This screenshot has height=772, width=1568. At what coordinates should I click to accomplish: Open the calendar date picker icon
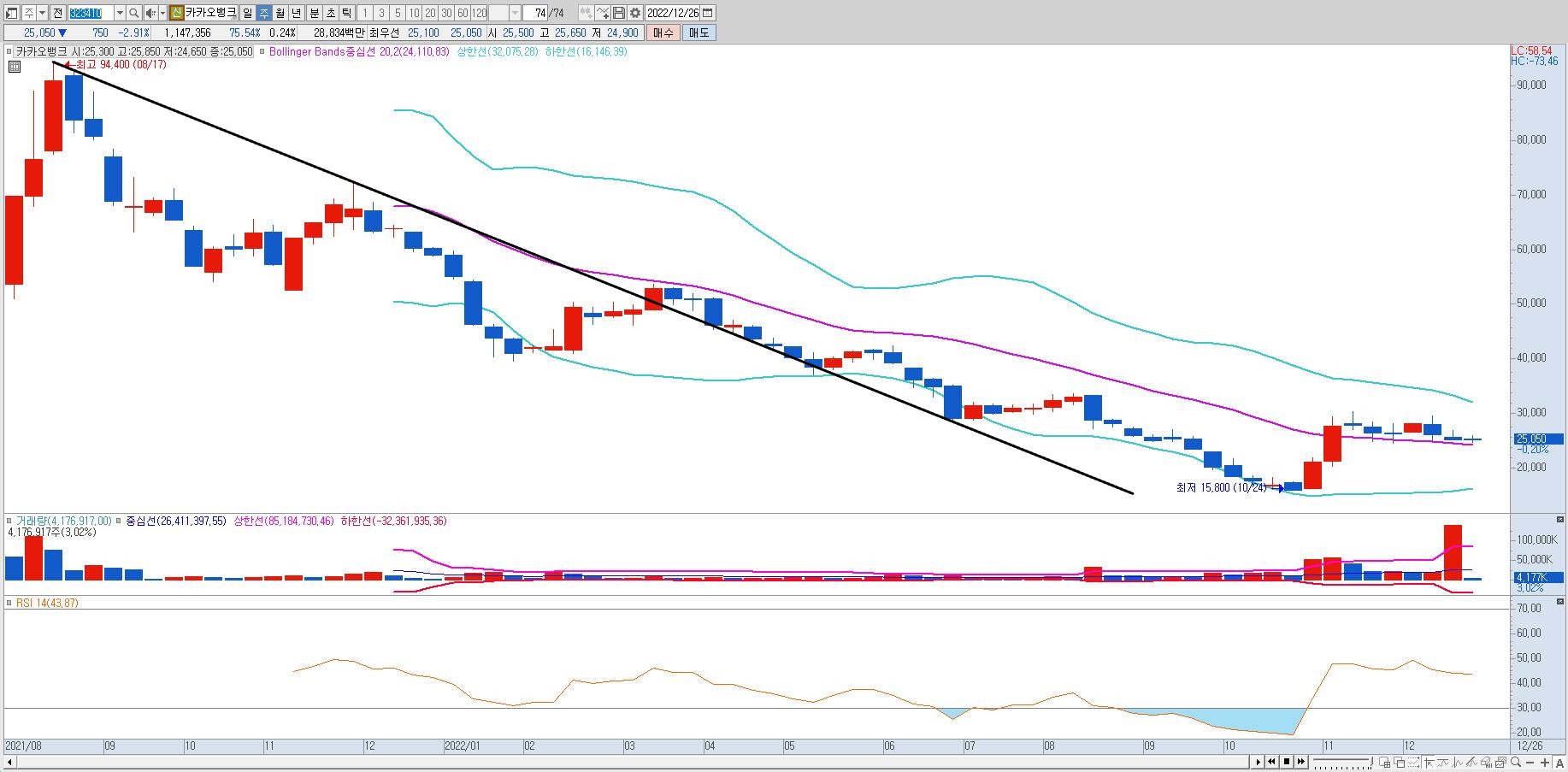707,13
